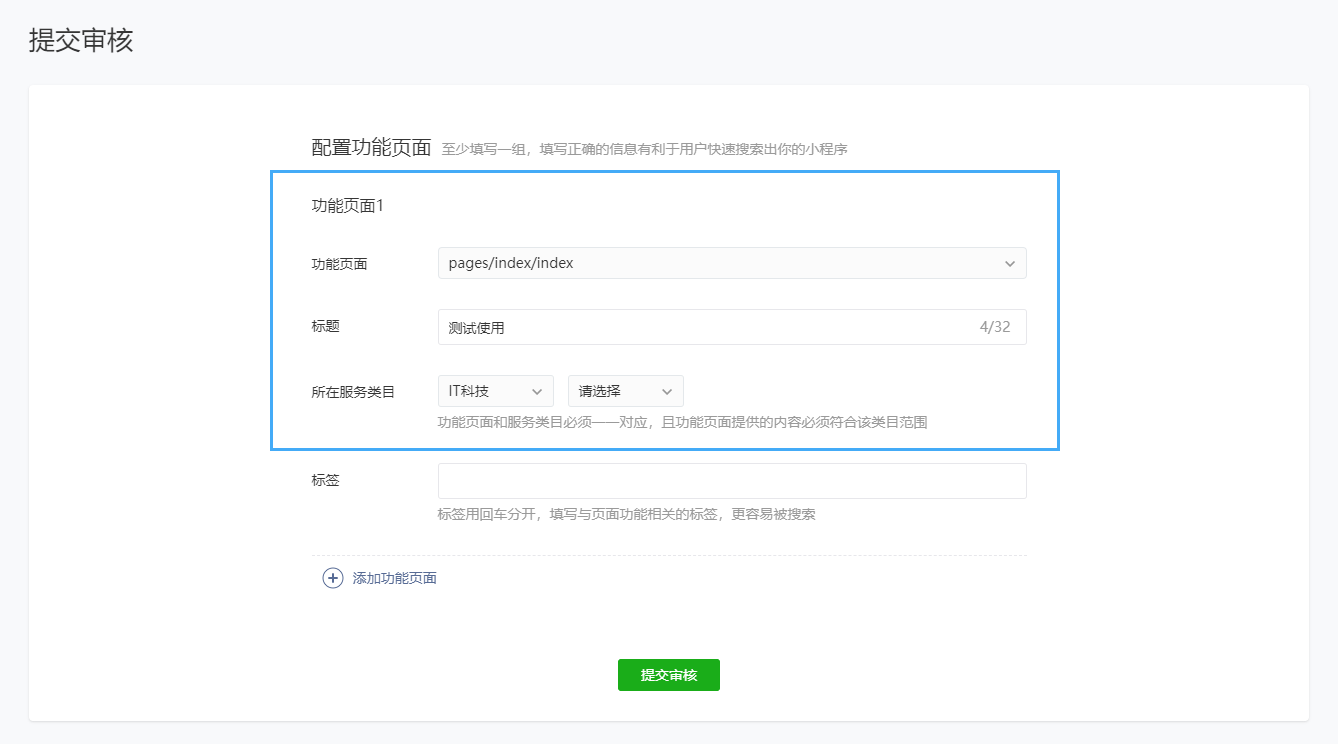Click the hint text starting with 标签用回车分开
This screenshot has height=744, width=1338.
pyautogui.click(x=626, y=515)
